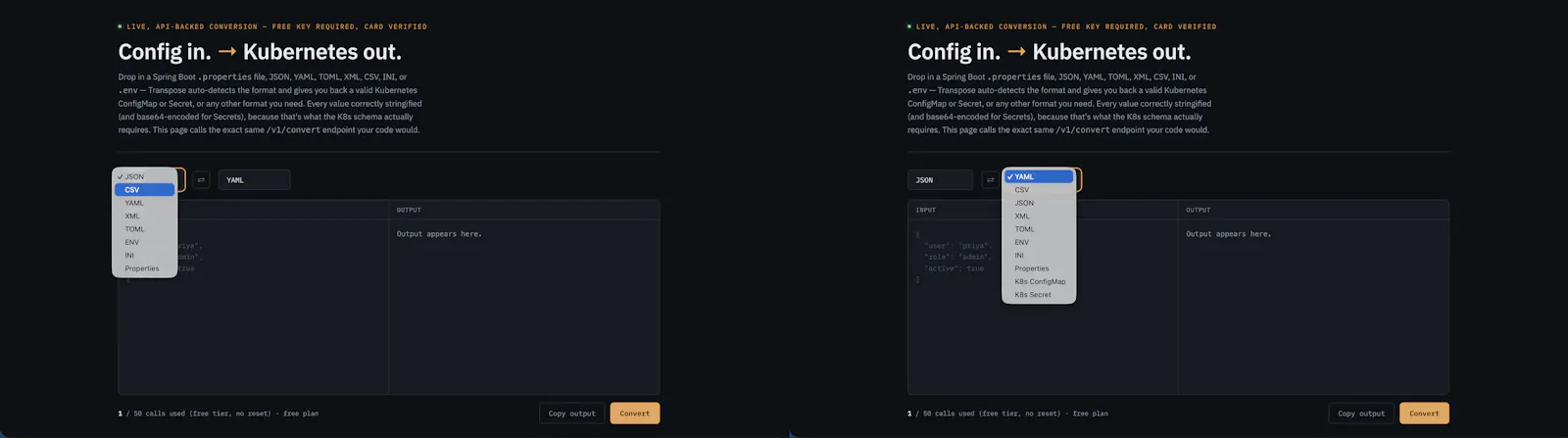The width and height of the screenshot is (1568, 438).
Task: Click the OUTPUT header in the left panel
Action: pyautogui.click(x=409, y=210)
